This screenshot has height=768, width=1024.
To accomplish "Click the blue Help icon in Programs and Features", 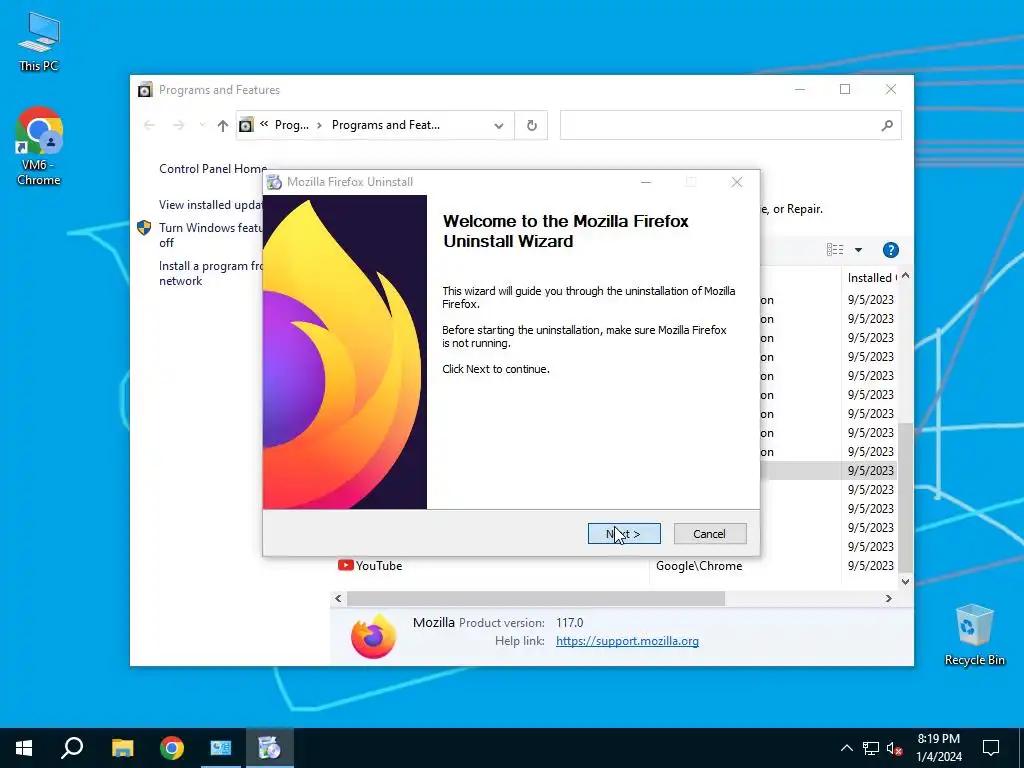I will point(891,249).
